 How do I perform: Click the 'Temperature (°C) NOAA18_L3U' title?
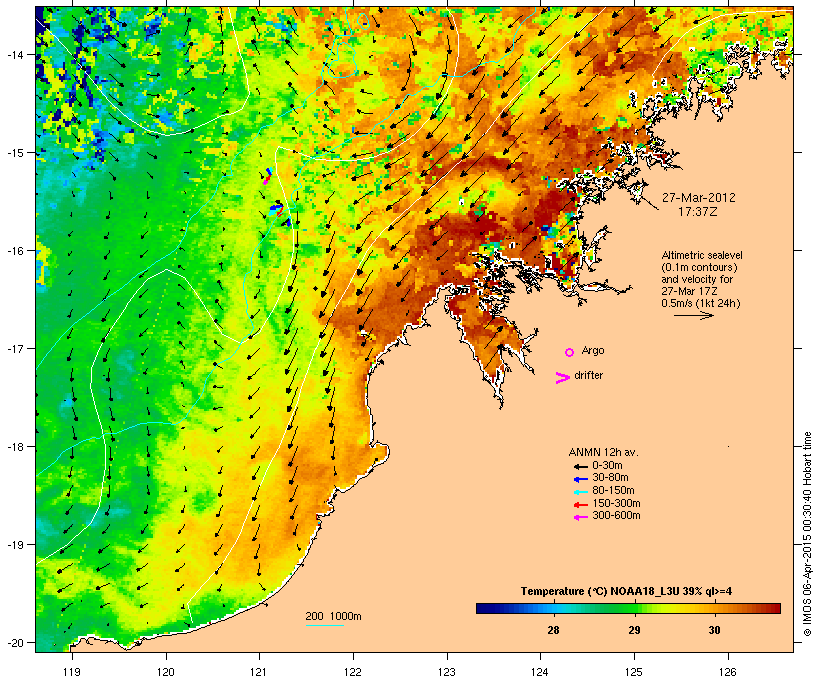pos(599,592)
